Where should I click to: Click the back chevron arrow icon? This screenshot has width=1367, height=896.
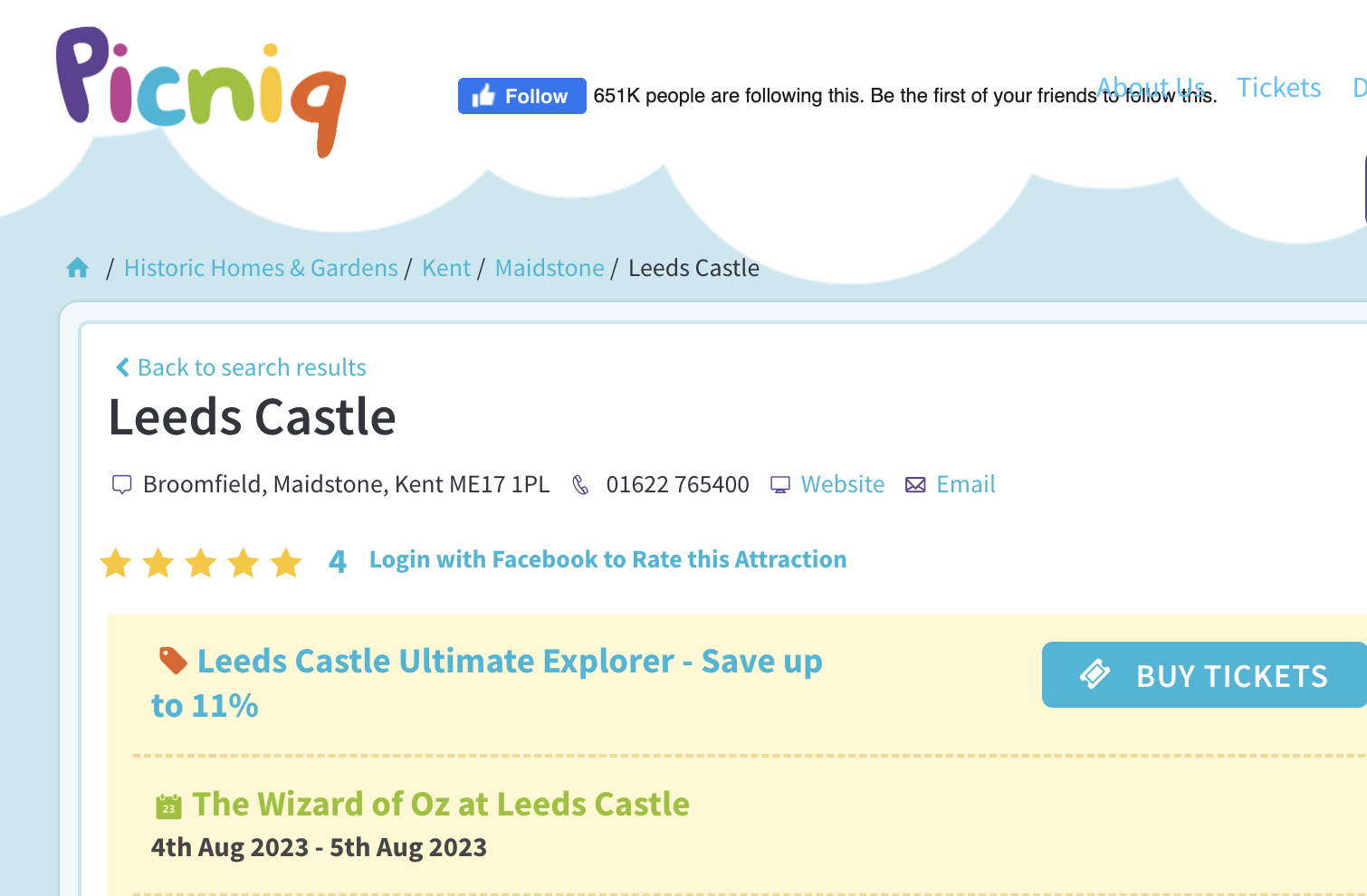coord(122,367)
